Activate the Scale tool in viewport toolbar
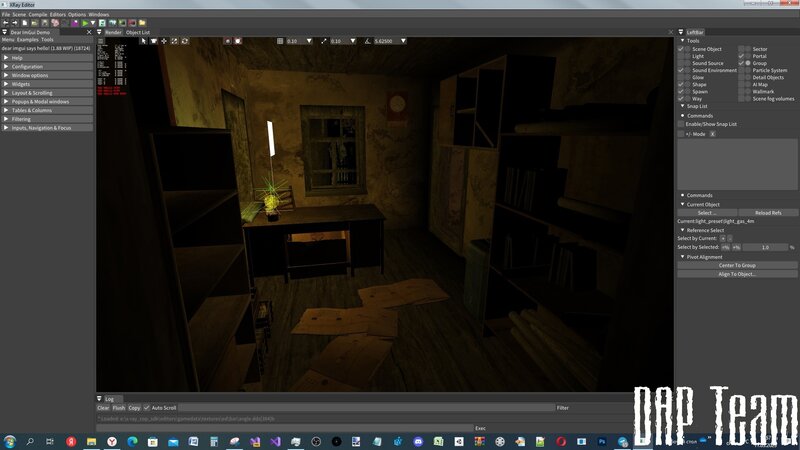This screenshot has height=450, width=800. point(173,41)
